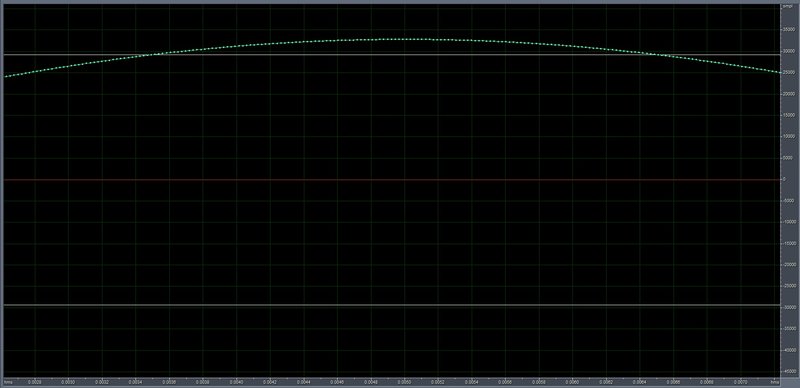Image resolution: width=800 pixels, height=388 pixels.
Task: Click the 0.0064 time ruler label
Action: [639, 381]
